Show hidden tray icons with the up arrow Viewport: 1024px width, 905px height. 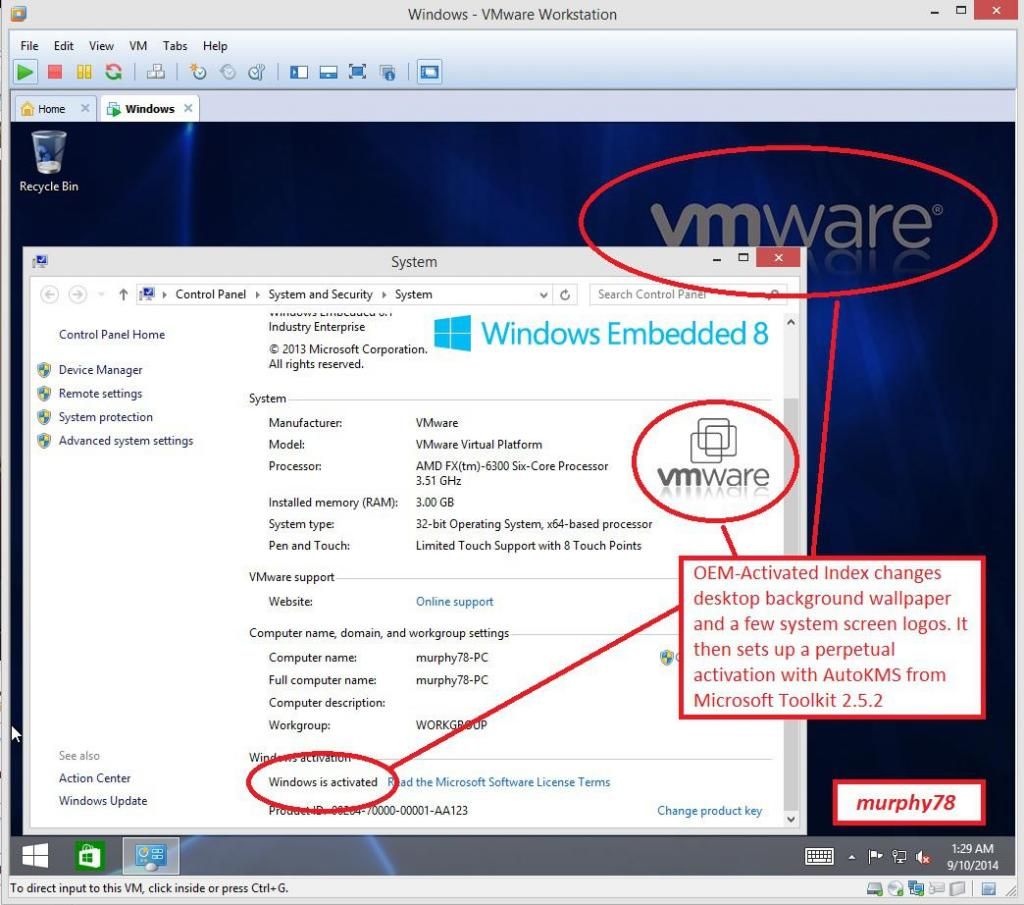[x=852, y=857]
